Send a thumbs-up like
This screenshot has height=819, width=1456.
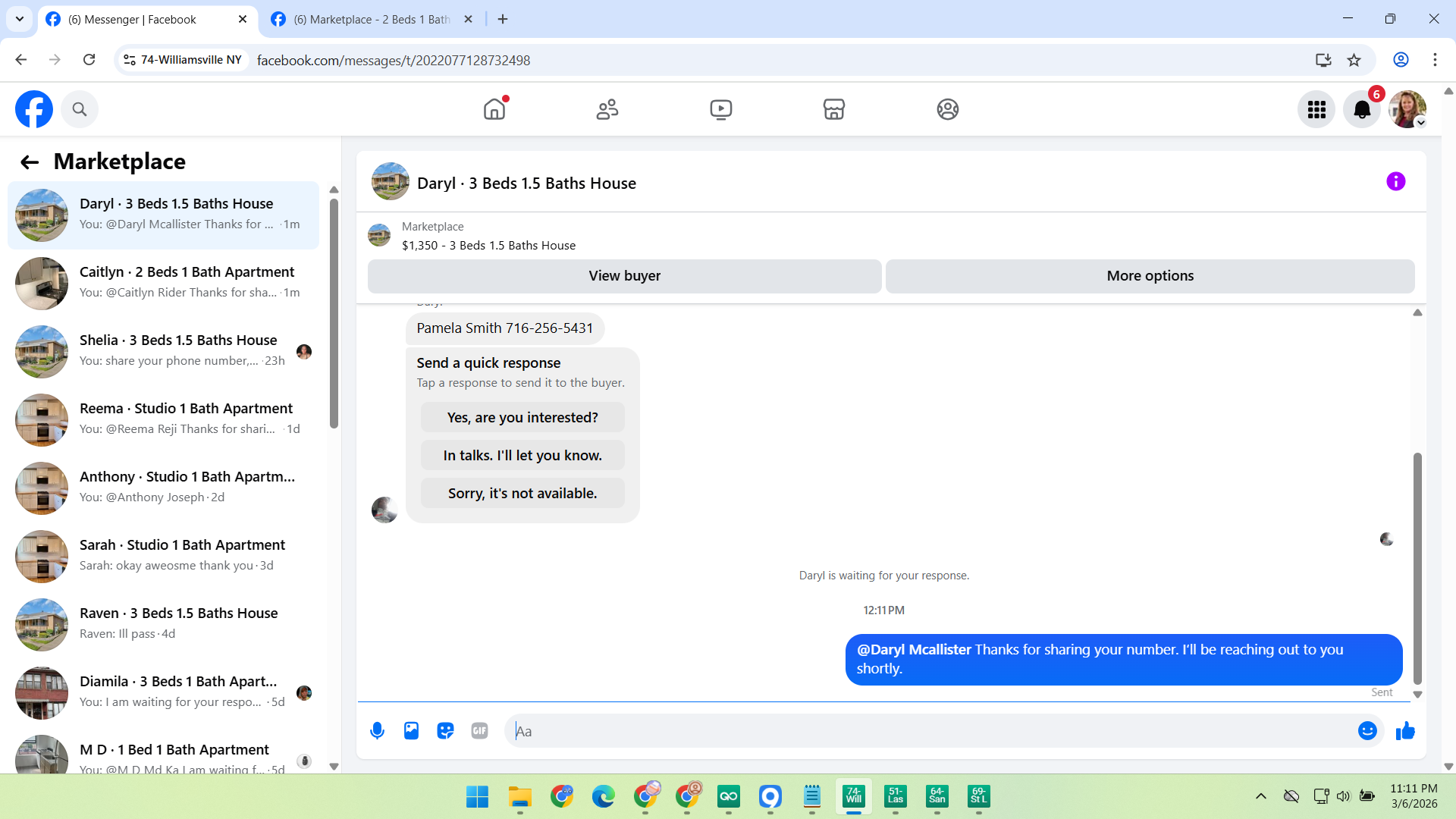(1405, 731)
